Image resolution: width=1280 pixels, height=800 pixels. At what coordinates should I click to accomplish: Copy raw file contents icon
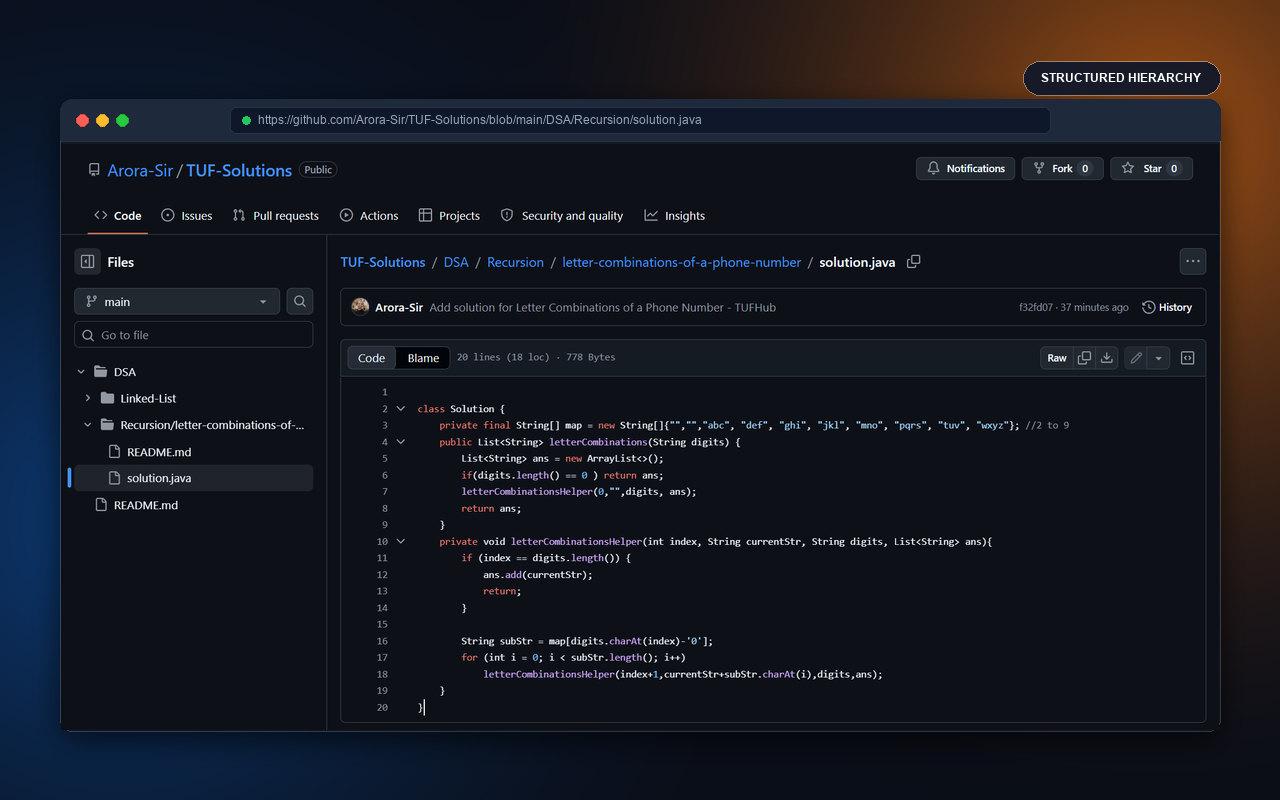(x=1084, y=358)
